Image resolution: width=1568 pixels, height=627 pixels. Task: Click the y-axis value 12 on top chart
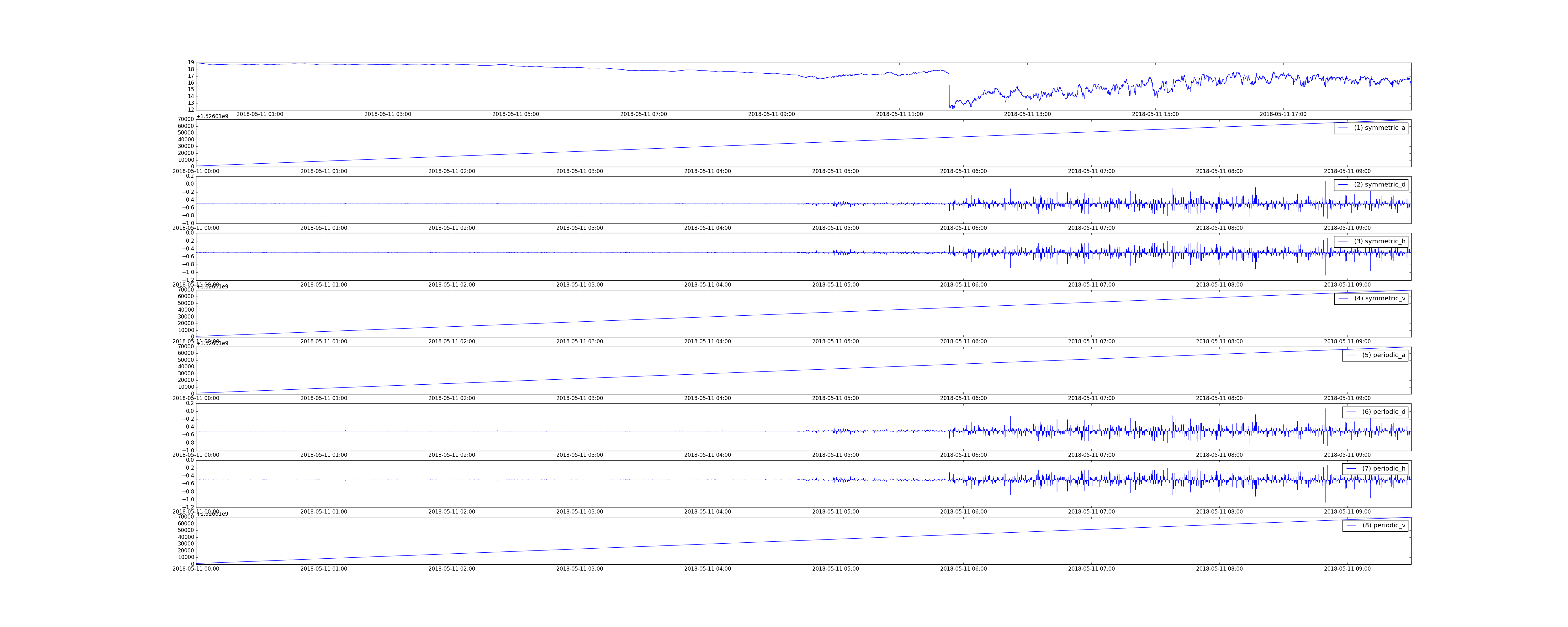[191, 110]
